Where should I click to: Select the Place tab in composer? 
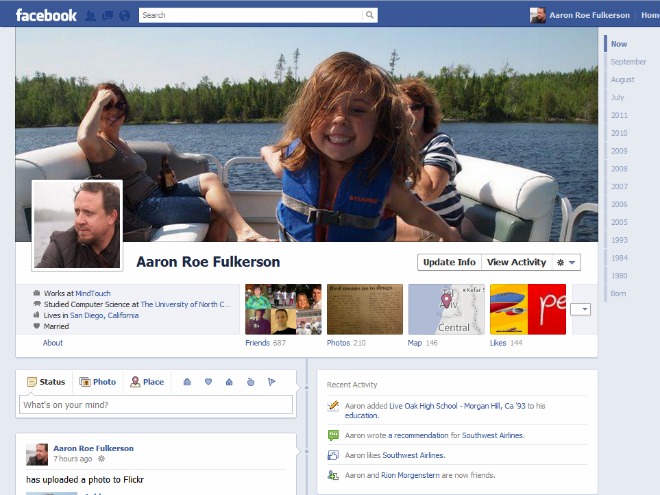(x=147, y=382)
